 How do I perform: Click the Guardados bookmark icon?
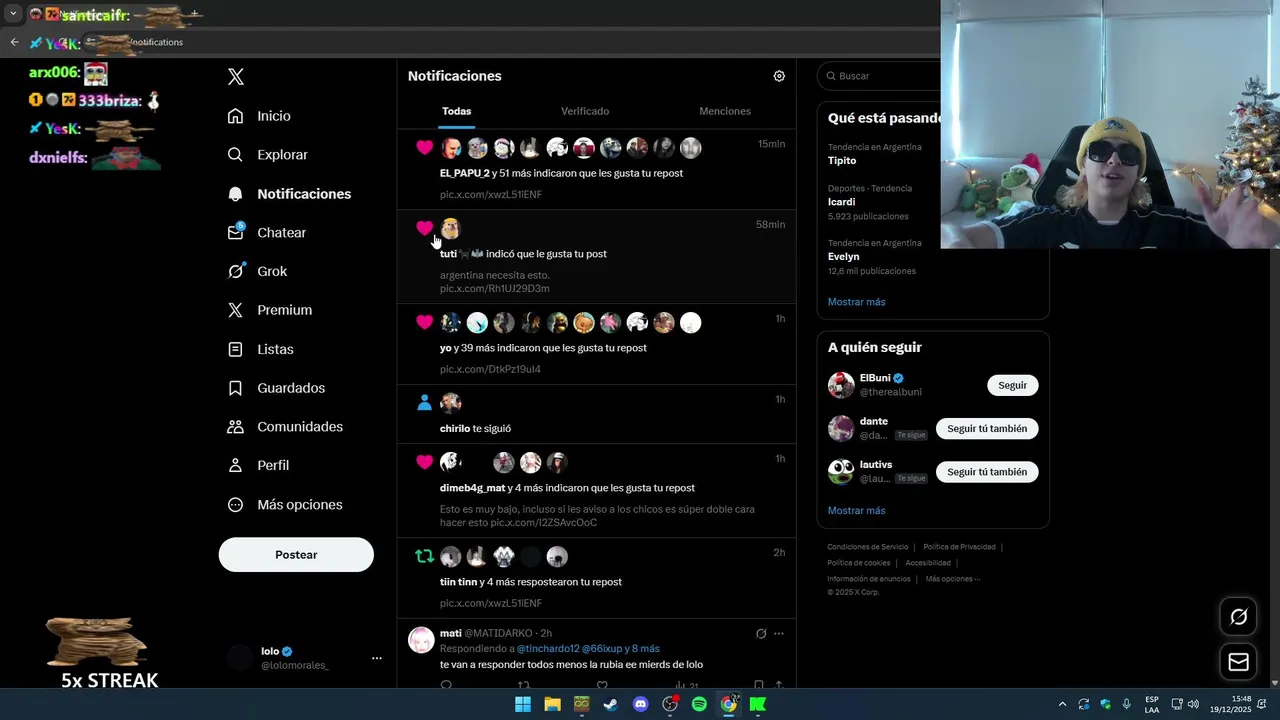[235, 388]
